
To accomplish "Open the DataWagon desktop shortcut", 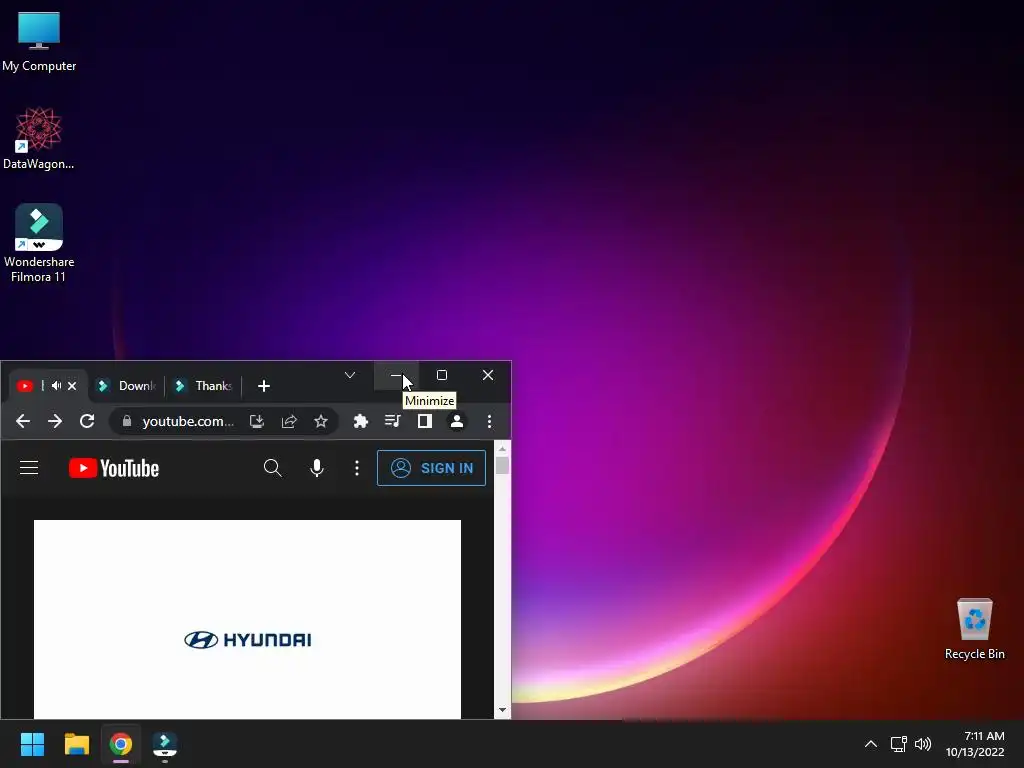I will (39, 139).
